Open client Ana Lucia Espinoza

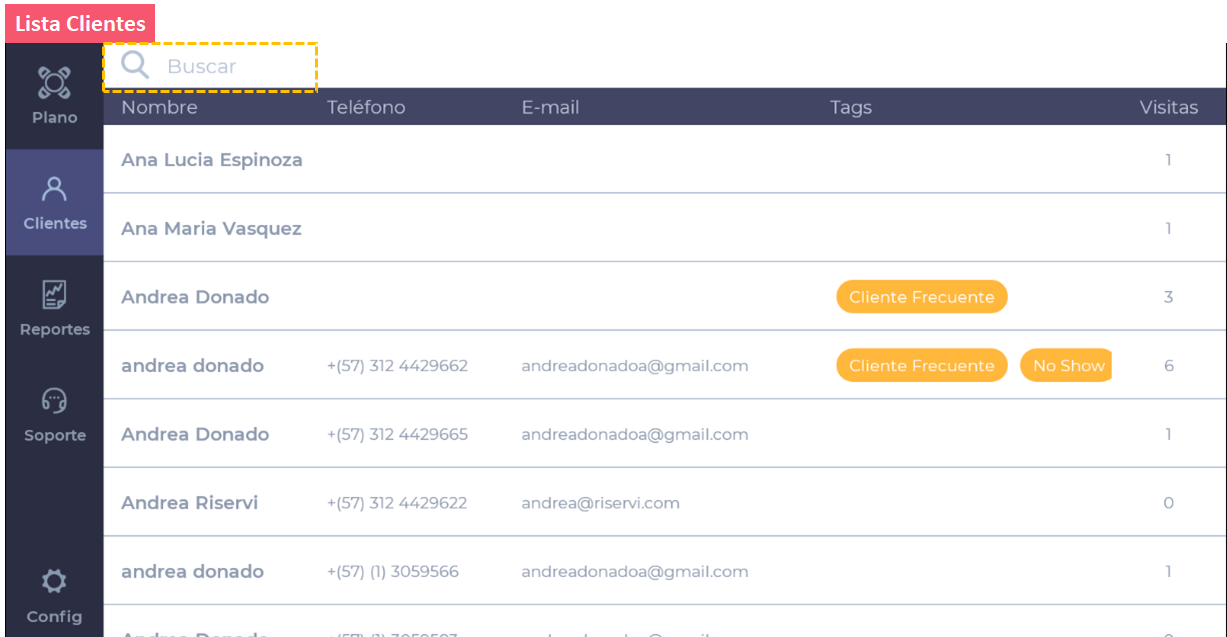point(212,160)
